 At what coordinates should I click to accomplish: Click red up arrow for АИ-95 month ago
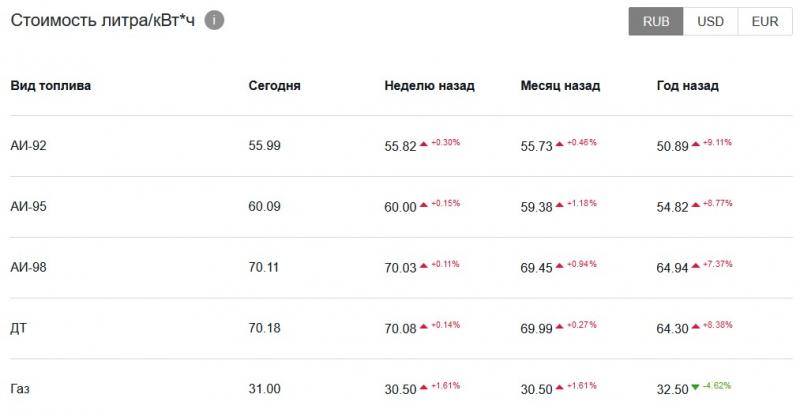[x=560, y=205]
